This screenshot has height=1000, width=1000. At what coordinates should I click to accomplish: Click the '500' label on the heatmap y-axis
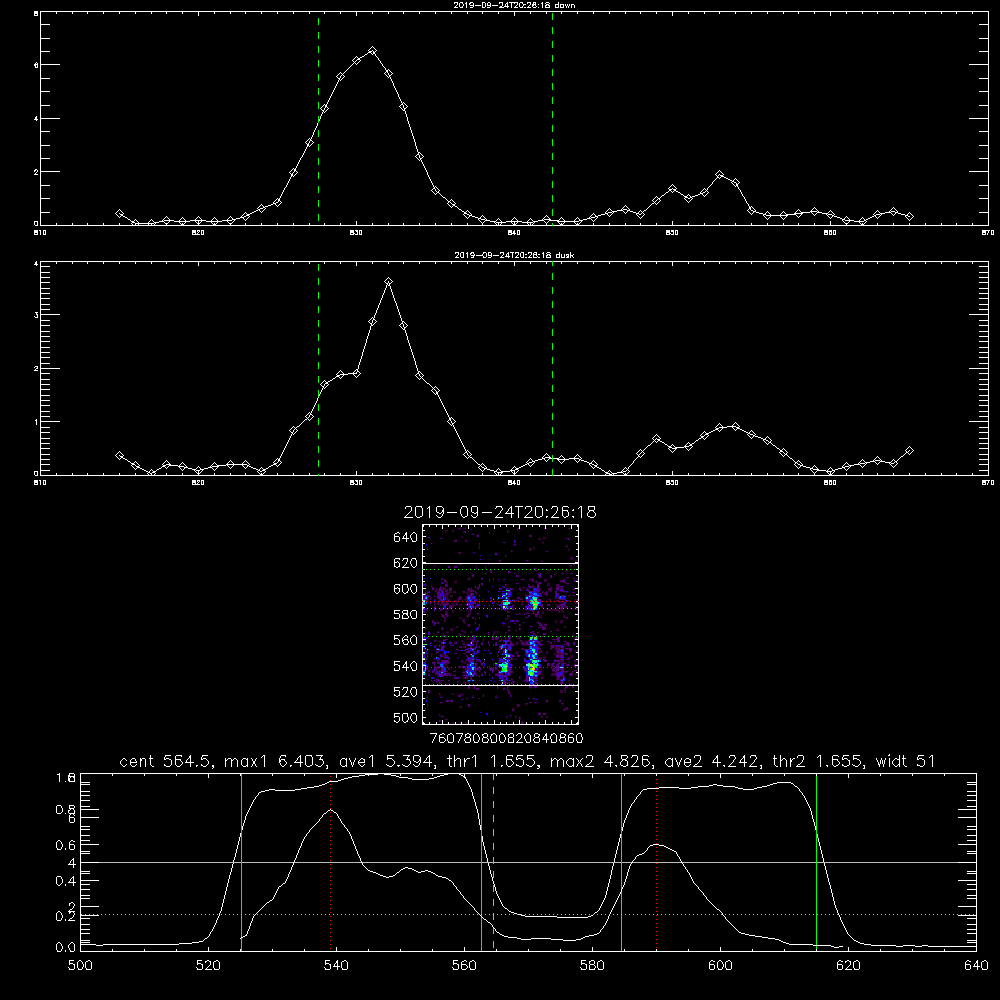pos(406,717)
